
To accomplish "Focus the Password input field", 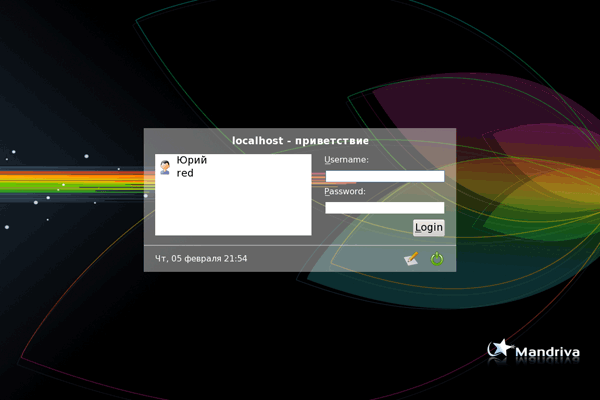I will click(385, 208).
